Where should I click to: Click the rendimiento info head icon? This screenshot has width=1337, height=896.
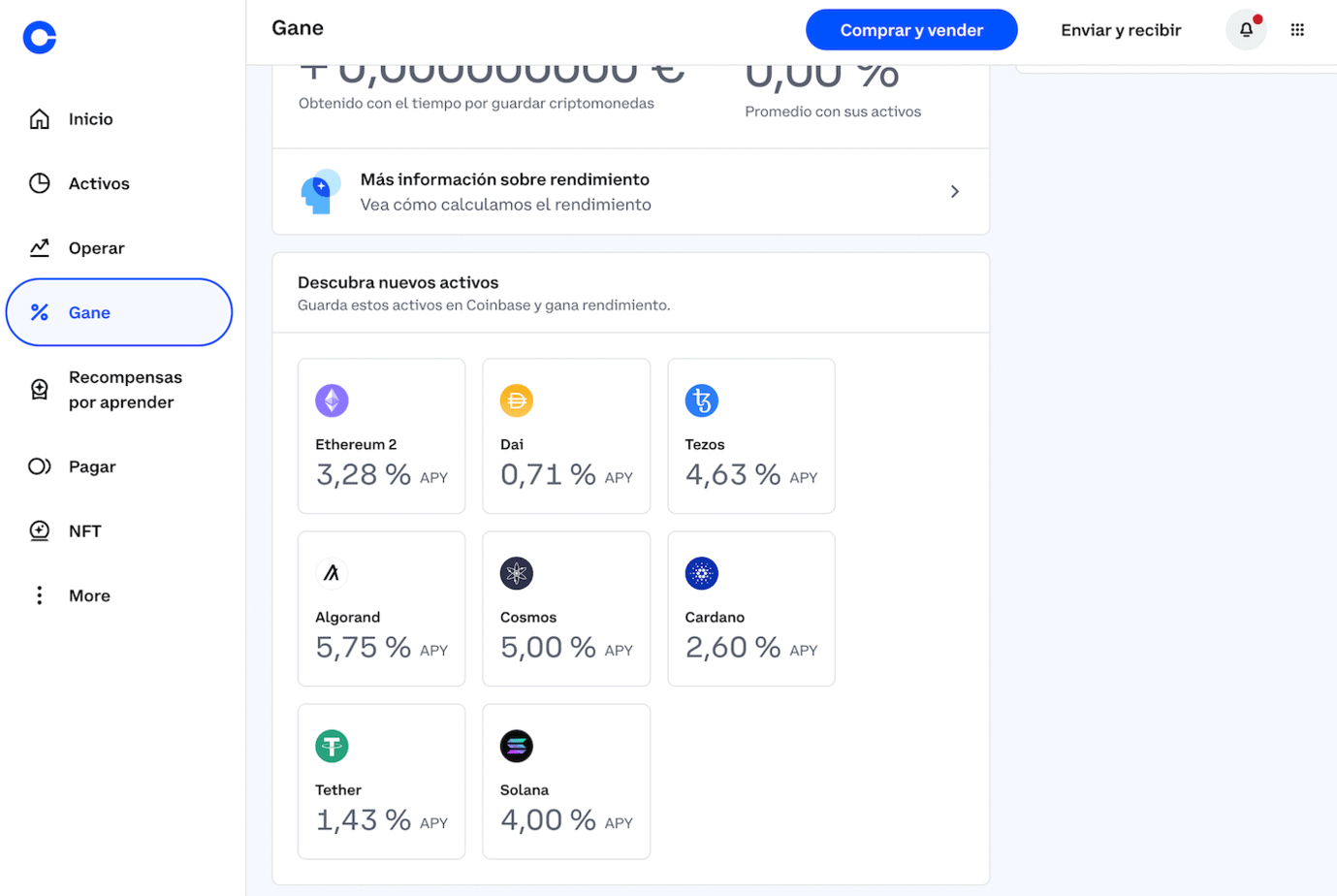pyautogui.click(x=321, y=192)
